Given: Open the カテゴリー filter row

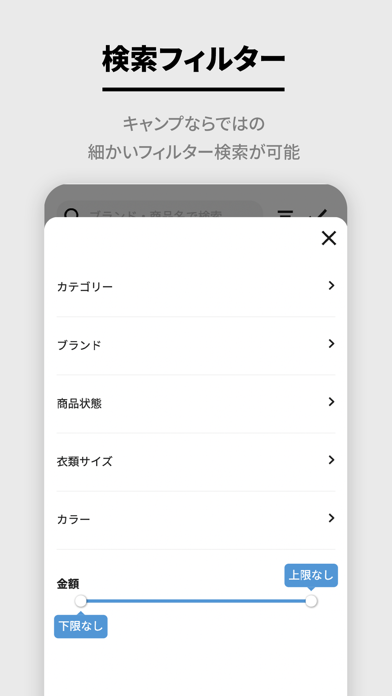Looking at the screenshot, I should point(196,287).
